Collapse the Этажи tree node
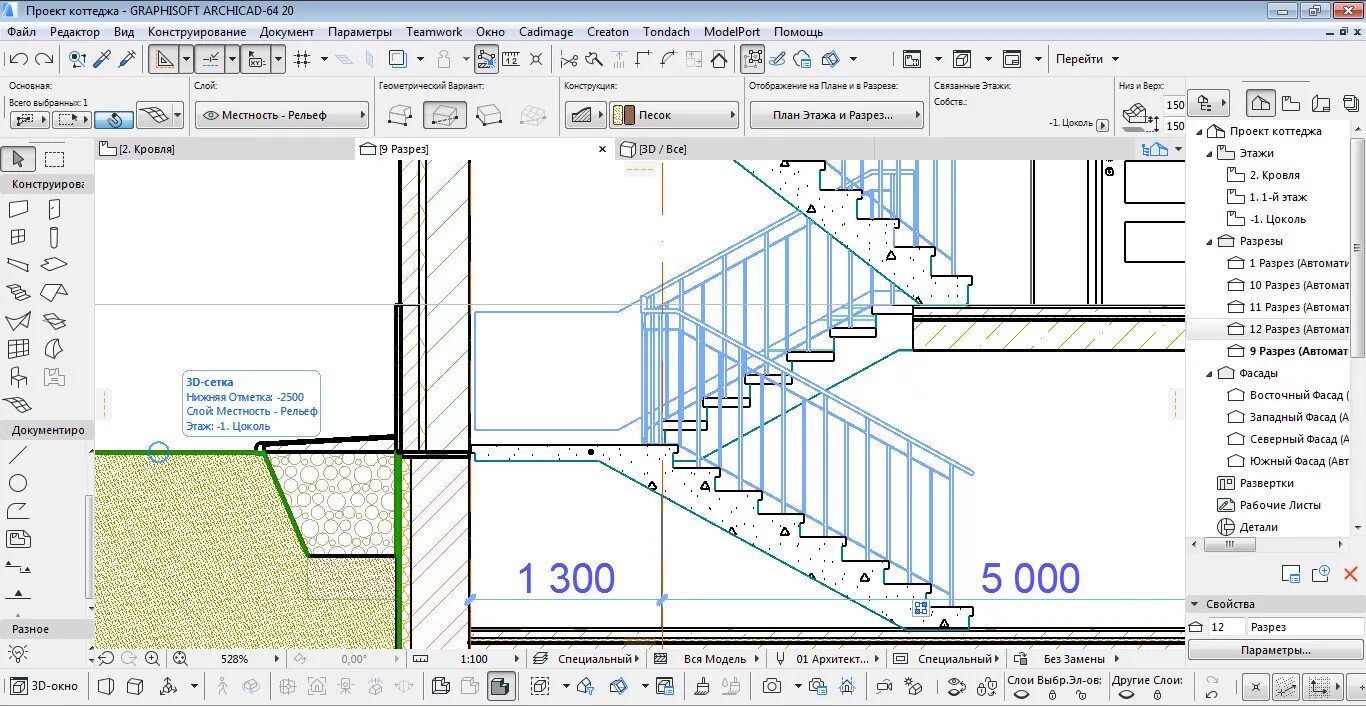Viewport: 1366px width, 707px height. [1209, 153]
